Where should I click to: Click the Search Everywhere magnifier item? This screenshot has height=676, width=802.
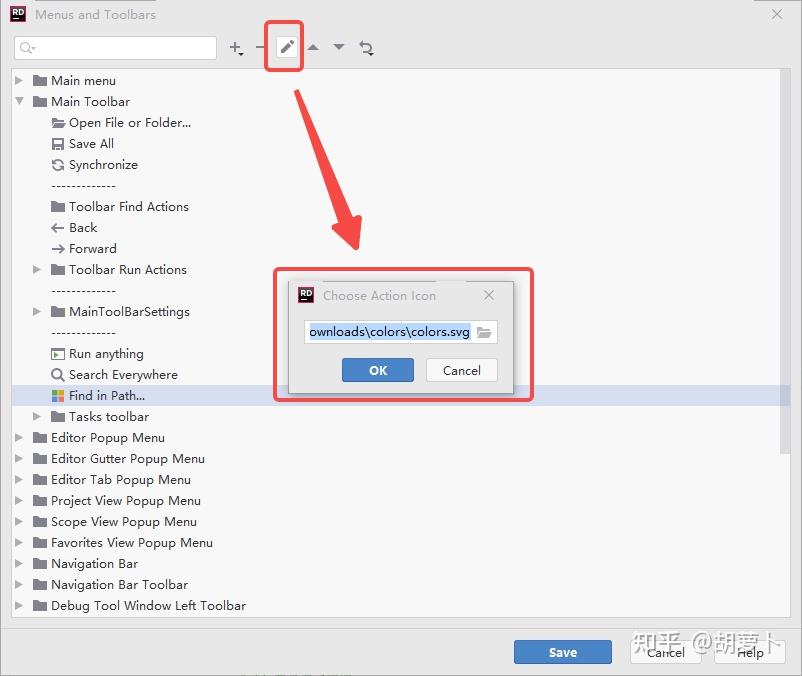[x=115, y=375]
